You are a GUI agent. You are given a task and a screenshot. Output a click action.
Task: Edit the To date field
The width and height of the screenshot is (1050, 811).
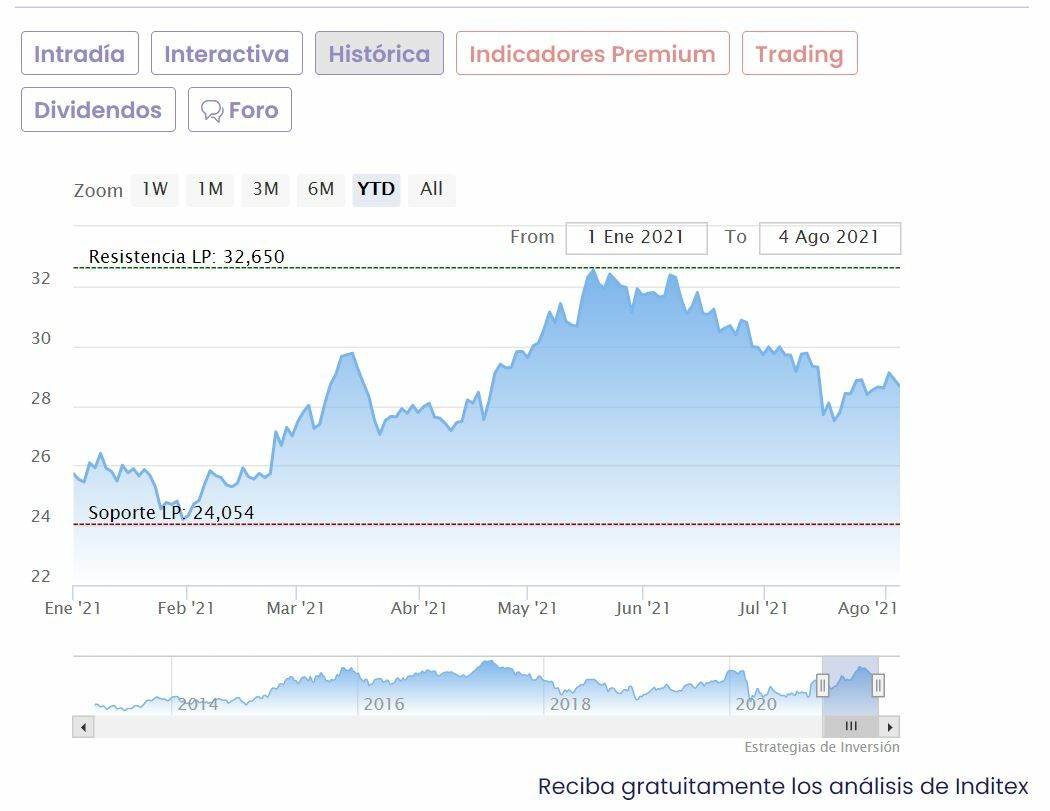(x=829, y=238)
